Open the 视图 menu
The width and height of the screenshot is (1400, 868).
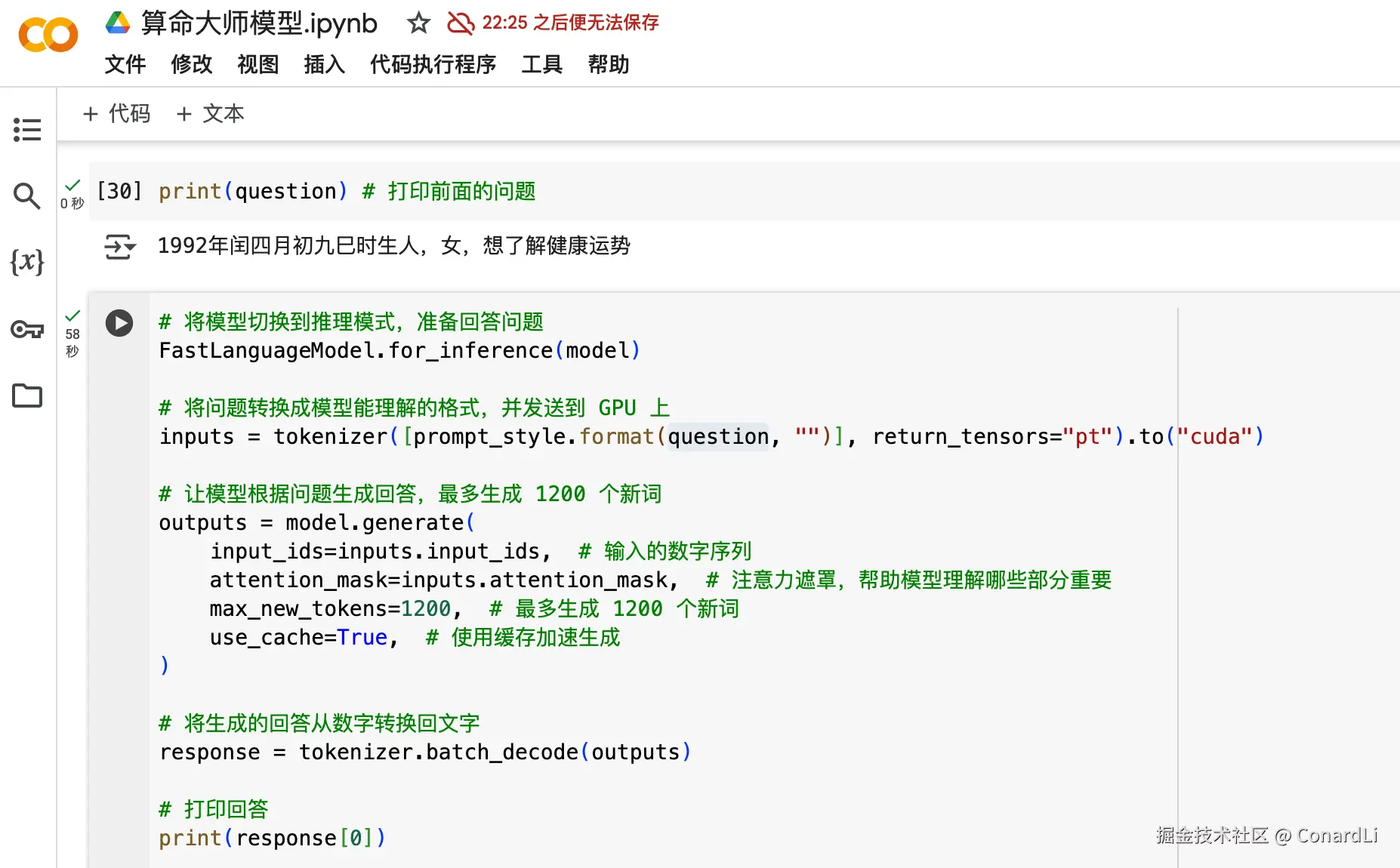[x=258, y=64]
